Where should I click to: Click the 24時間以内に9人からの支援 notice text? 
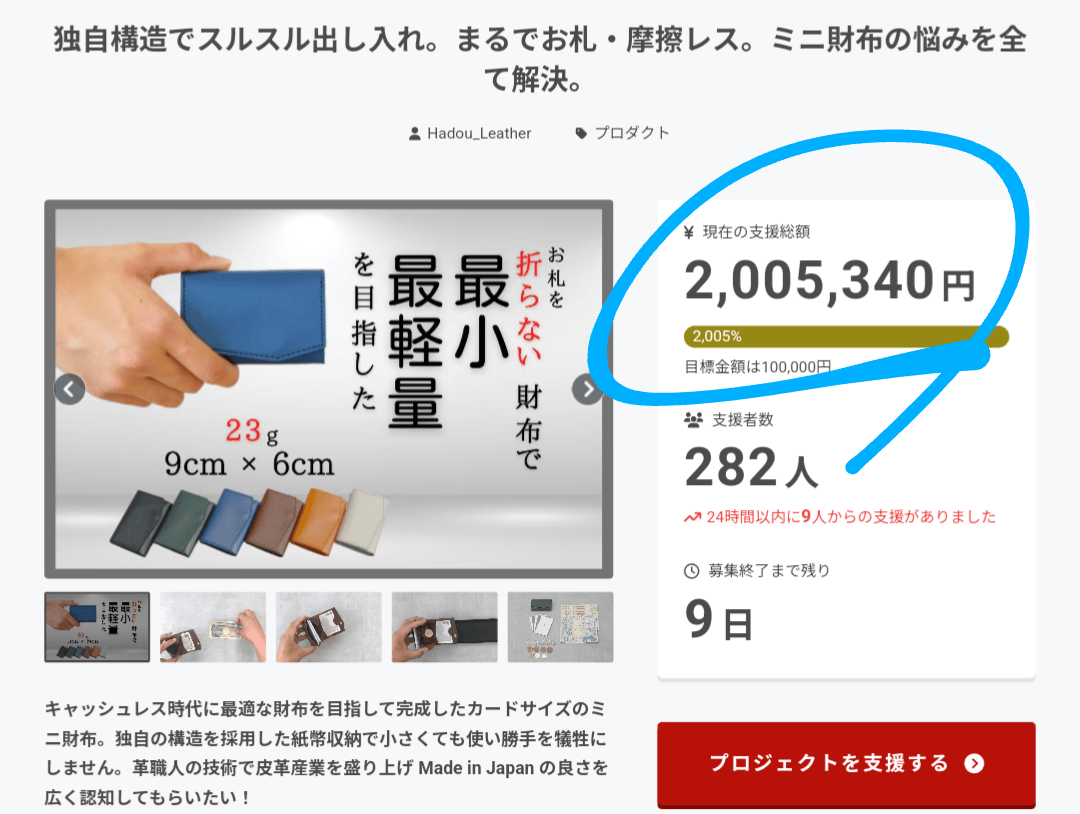(851, 517)
